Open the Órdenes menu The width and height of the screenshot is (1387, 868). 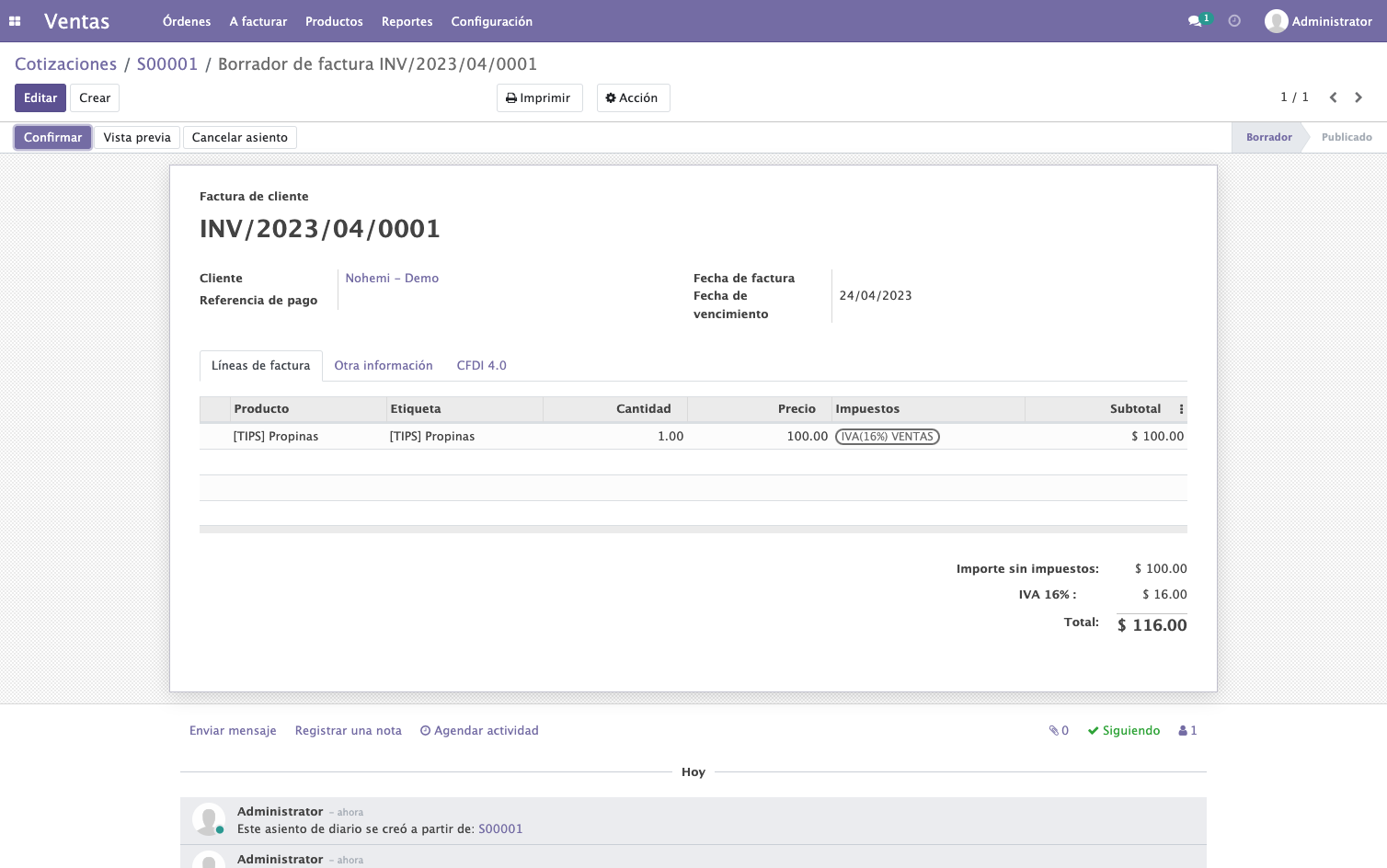187,21
